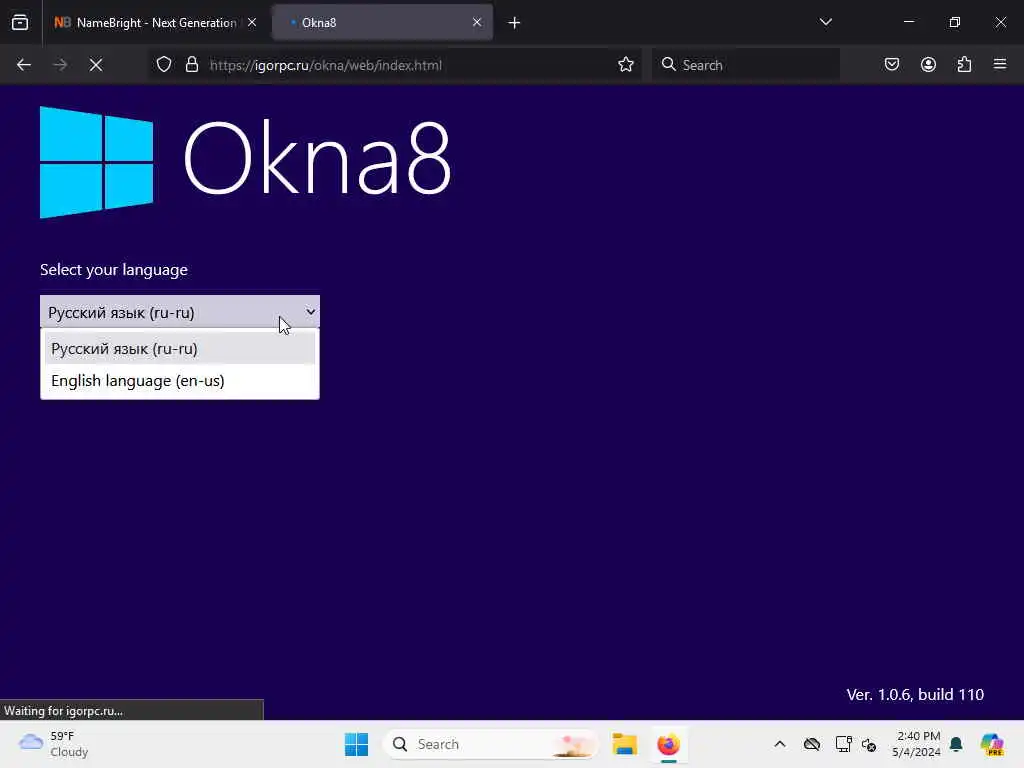Screen dimensions: 1024x768
Task: Expand the list all tabs chevron
Action: 825,22
